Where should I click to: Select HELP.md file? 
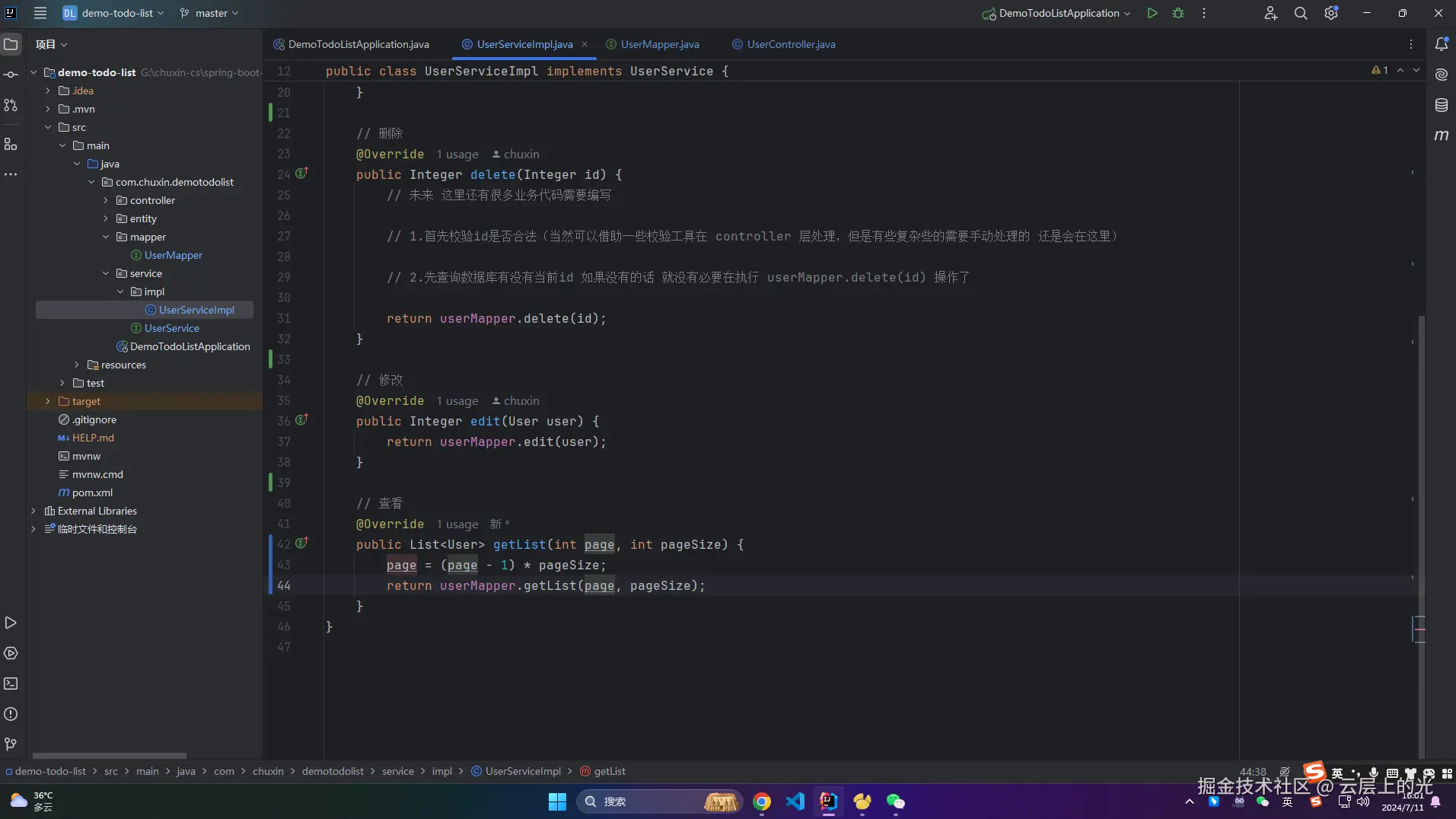tap(93, 438)
